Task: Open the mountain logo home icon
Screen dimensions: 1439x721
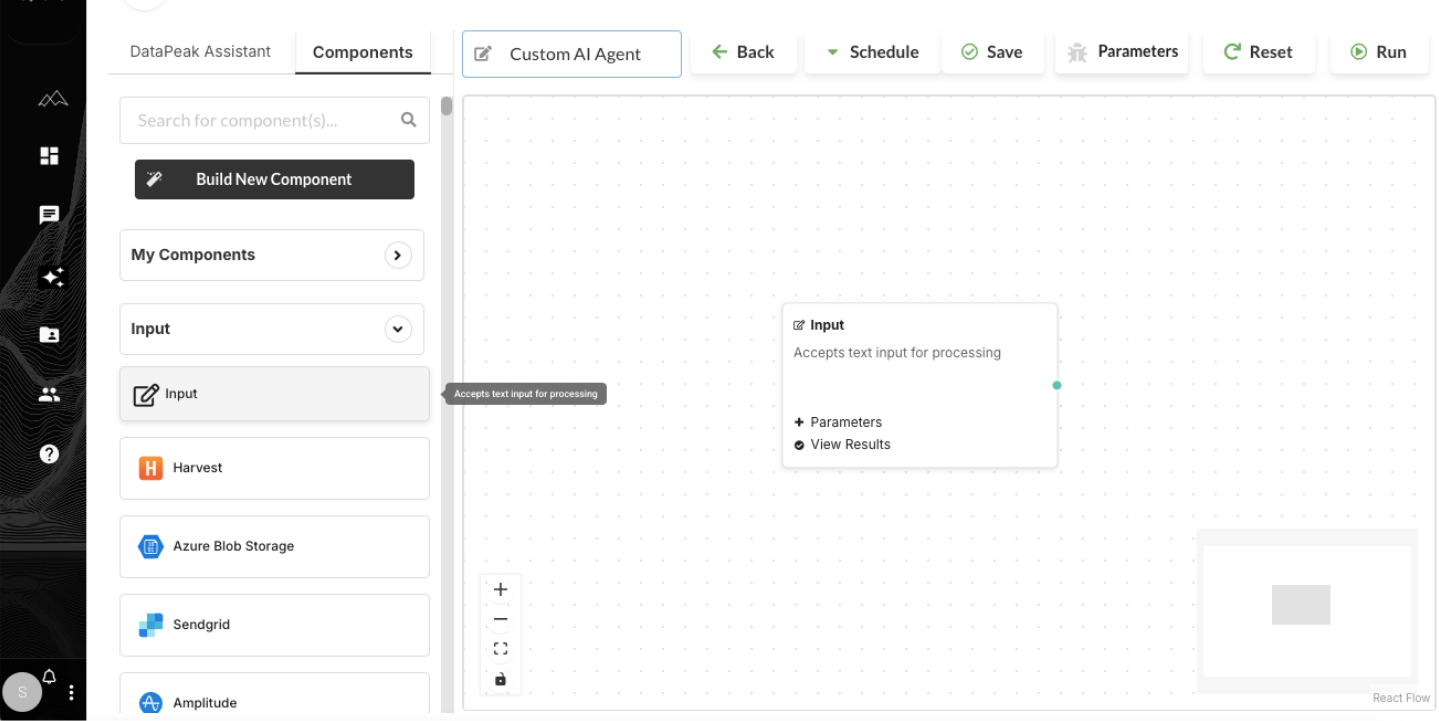Action: pyautogui.click(x=52, y=99)
